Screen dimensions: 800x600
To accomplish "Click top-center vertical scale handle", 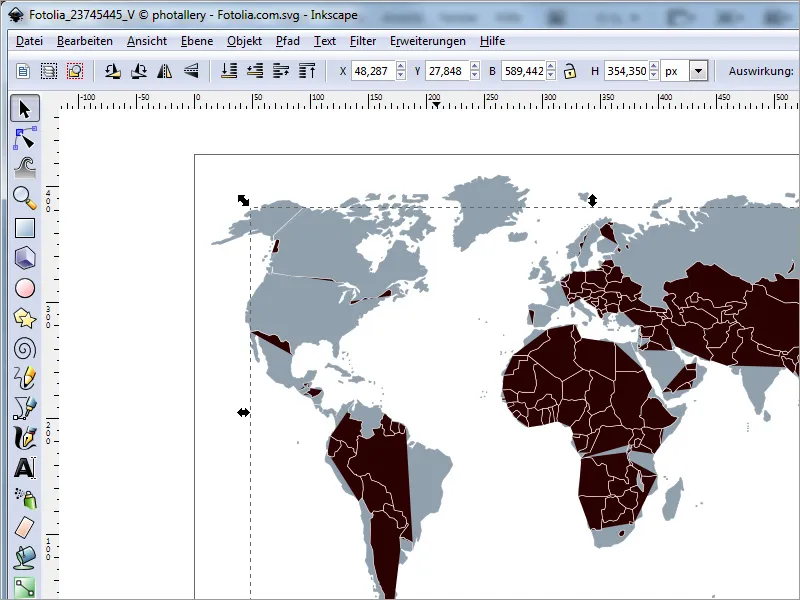I will (592, 200).
